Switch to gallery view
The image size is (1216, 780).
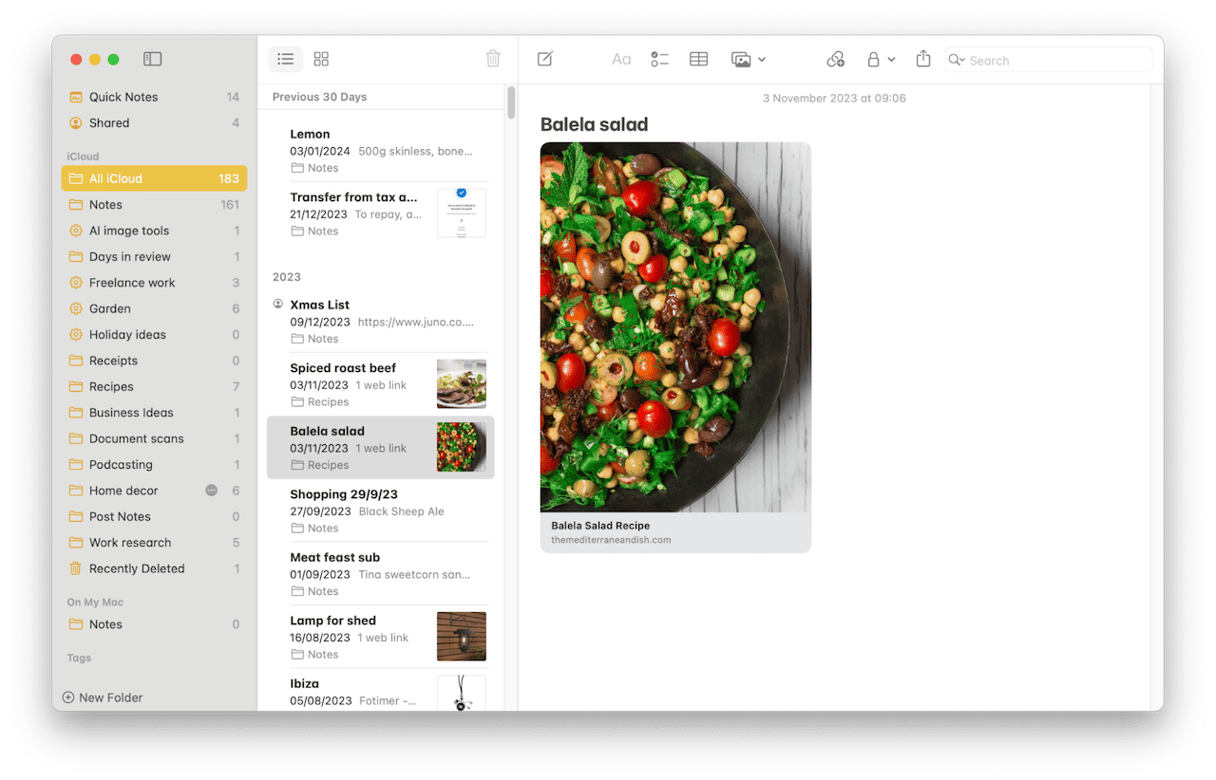[x=321, y=60]
